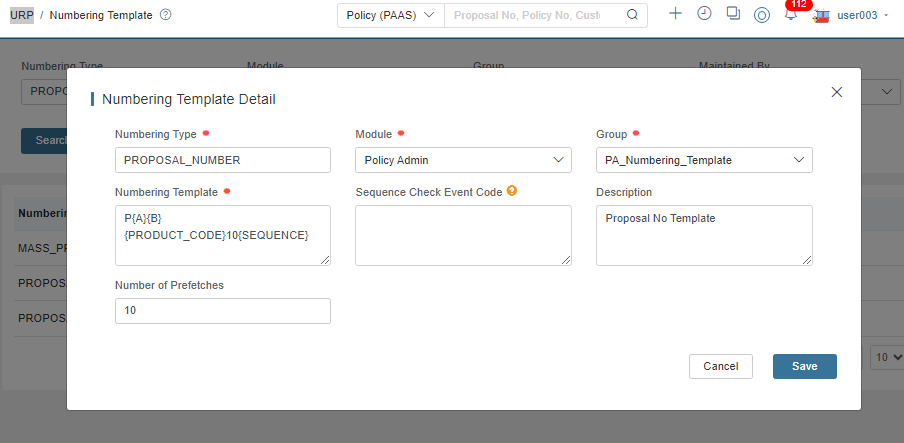Click the overlapping windows icon
This screenshot has height=443, width=904.
[733, 14]
